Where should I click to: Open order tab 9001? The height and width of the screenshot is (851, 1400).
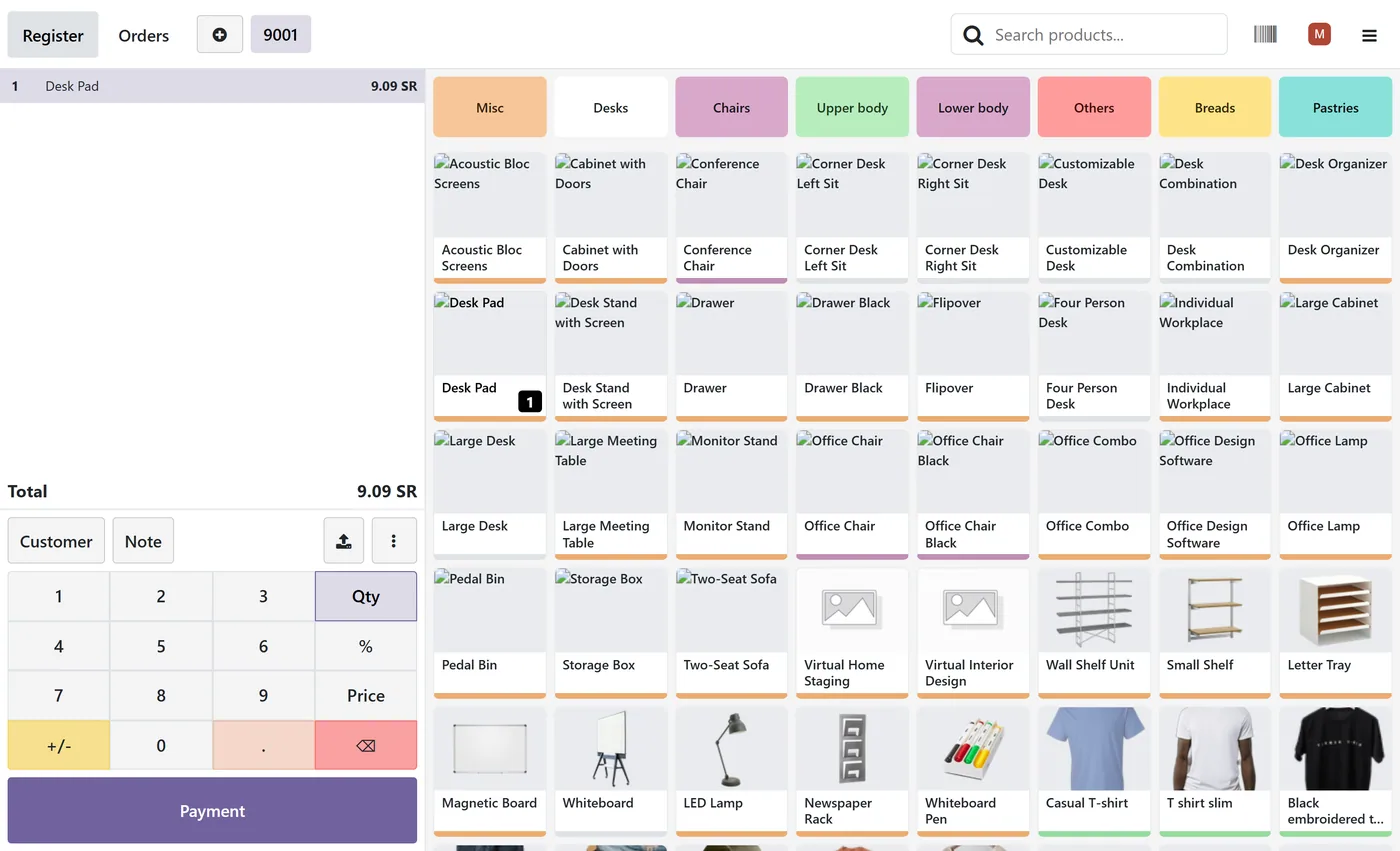click(x=281, y=34)
